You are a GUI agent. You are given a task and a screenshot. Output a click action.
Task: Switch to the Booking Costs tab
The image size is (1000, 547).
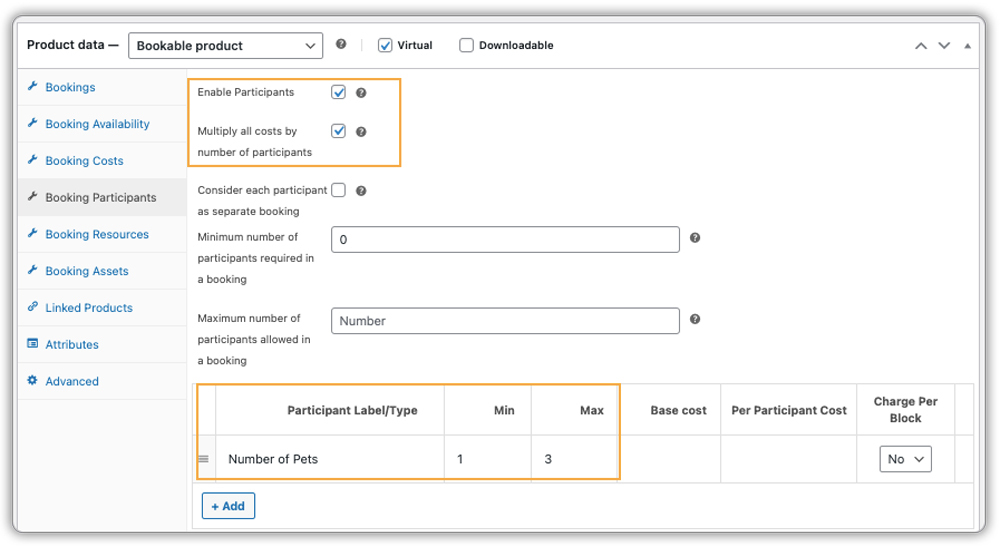click(84, 161)
